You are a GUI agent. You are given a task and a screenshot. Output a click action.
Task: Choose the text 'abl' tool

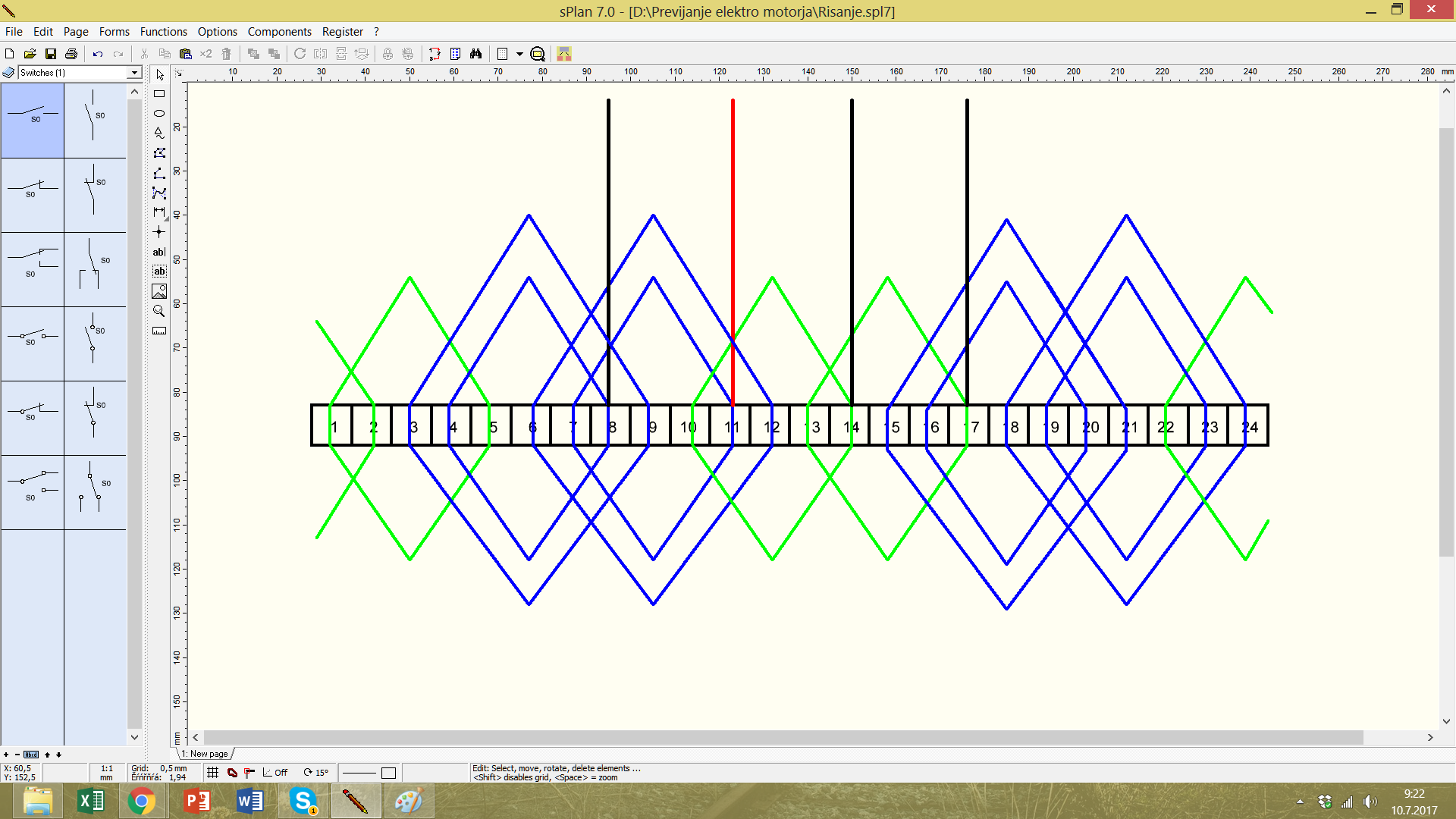click(159, 252)
